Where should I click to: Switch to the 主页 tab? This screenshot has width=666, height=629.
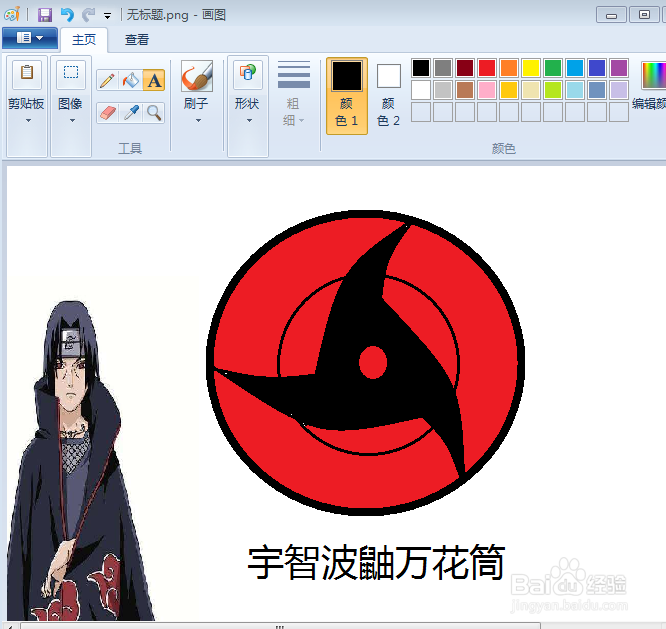[x=84, y=40]
